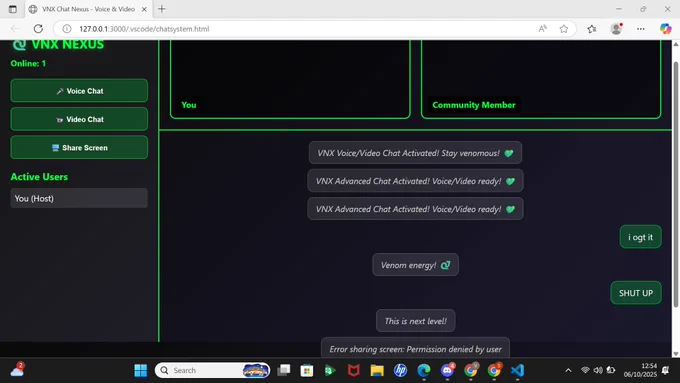This screenshot has height=383, width=680.
Task: Start Video Chat from the sidebar
Action: coord(79,119)
